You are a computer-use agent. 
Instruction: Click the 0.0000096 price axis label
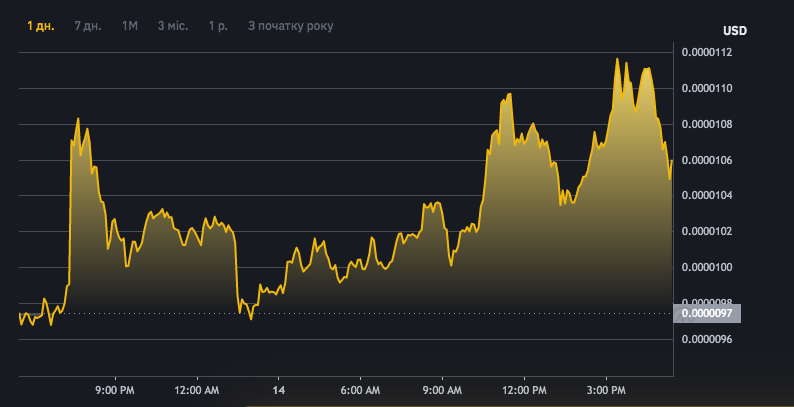[x=707, y=340]
